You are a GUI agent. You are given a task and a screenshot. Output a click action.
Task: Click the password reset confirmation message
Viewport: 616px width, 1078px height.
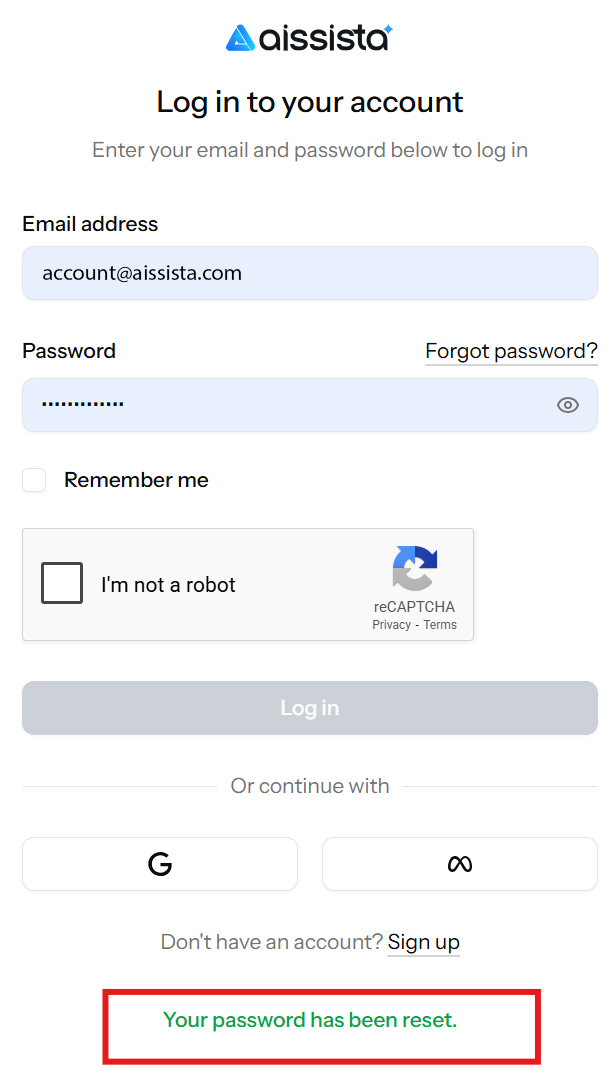coord(310,1020)
